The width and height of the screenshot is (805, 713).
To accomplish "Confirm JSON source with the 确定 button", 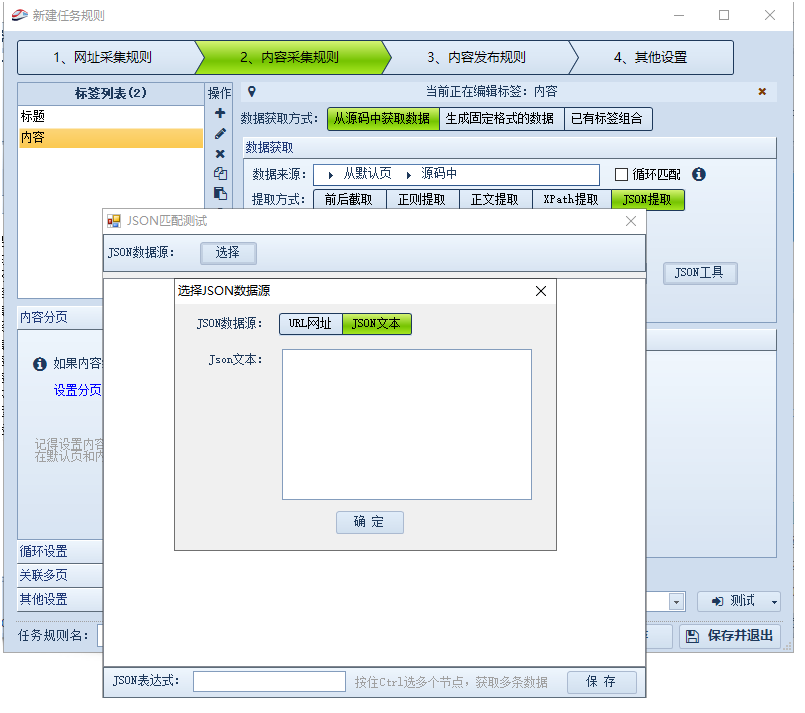I will click(x=369, y=522).
